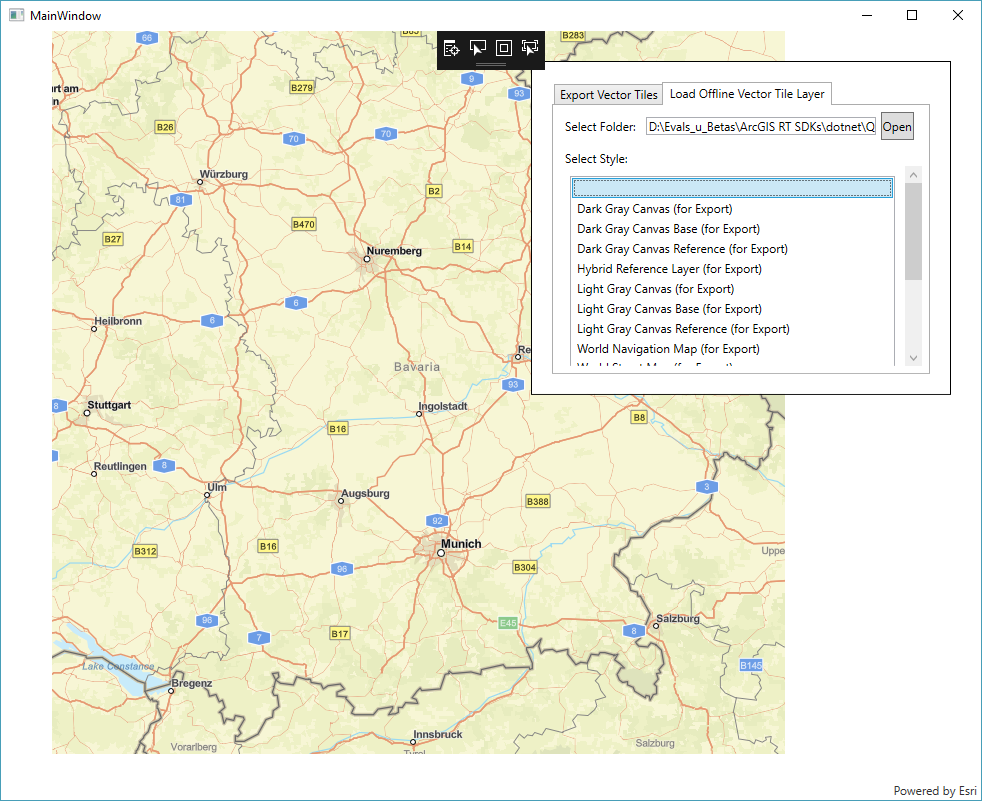Click the Innsbruck label on the map
Screen dimensions: 982x801
[x=437, y=734]
